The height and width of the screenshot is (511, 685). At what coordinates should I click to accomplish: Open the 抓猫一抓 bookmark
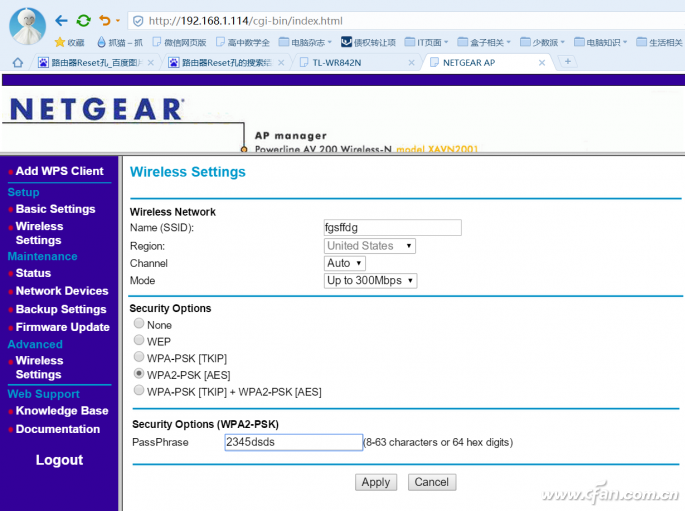(120, 42)
